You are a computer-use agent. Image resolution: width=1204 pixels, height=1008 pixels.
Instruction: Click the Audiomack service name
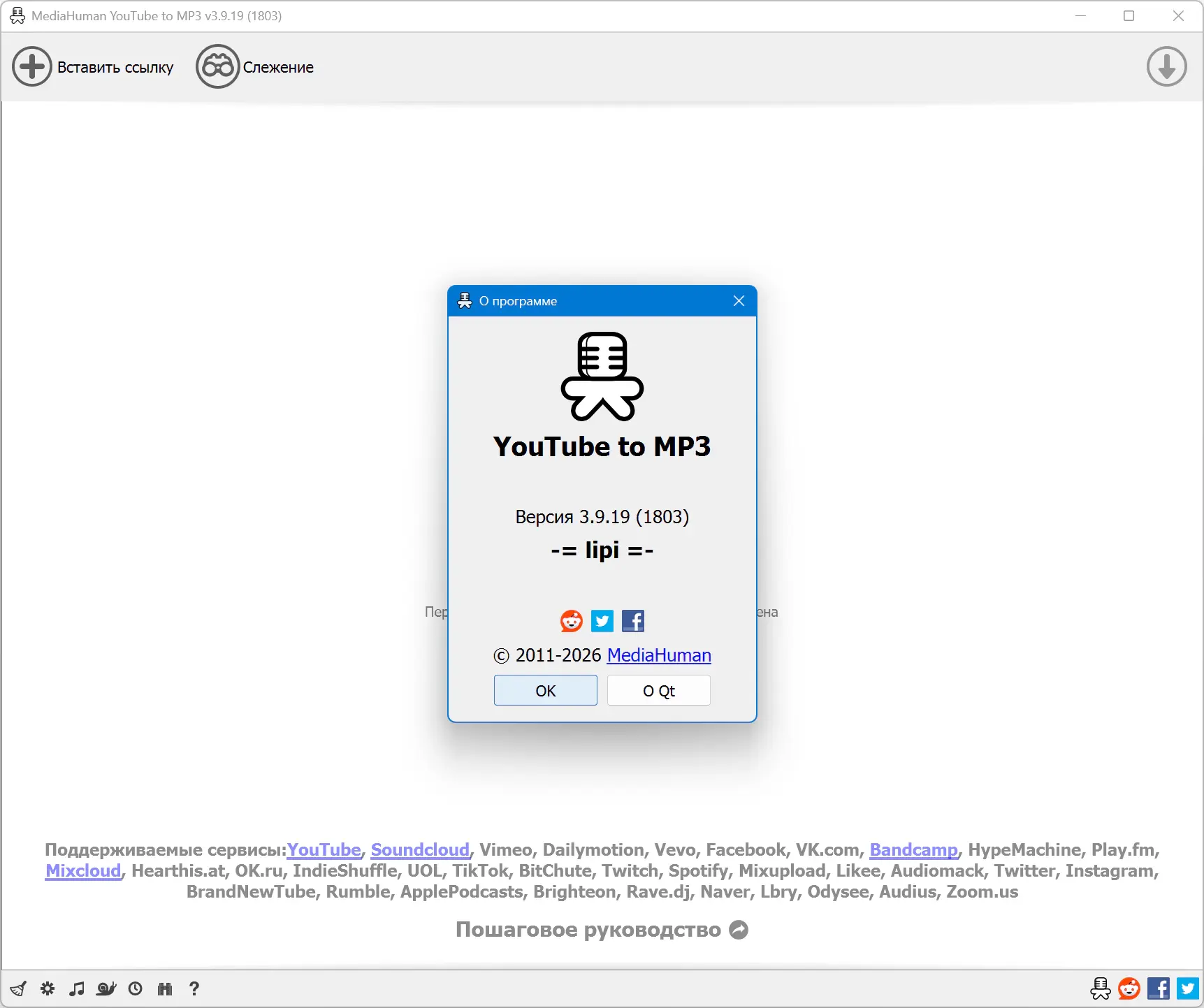click(938, 871)
